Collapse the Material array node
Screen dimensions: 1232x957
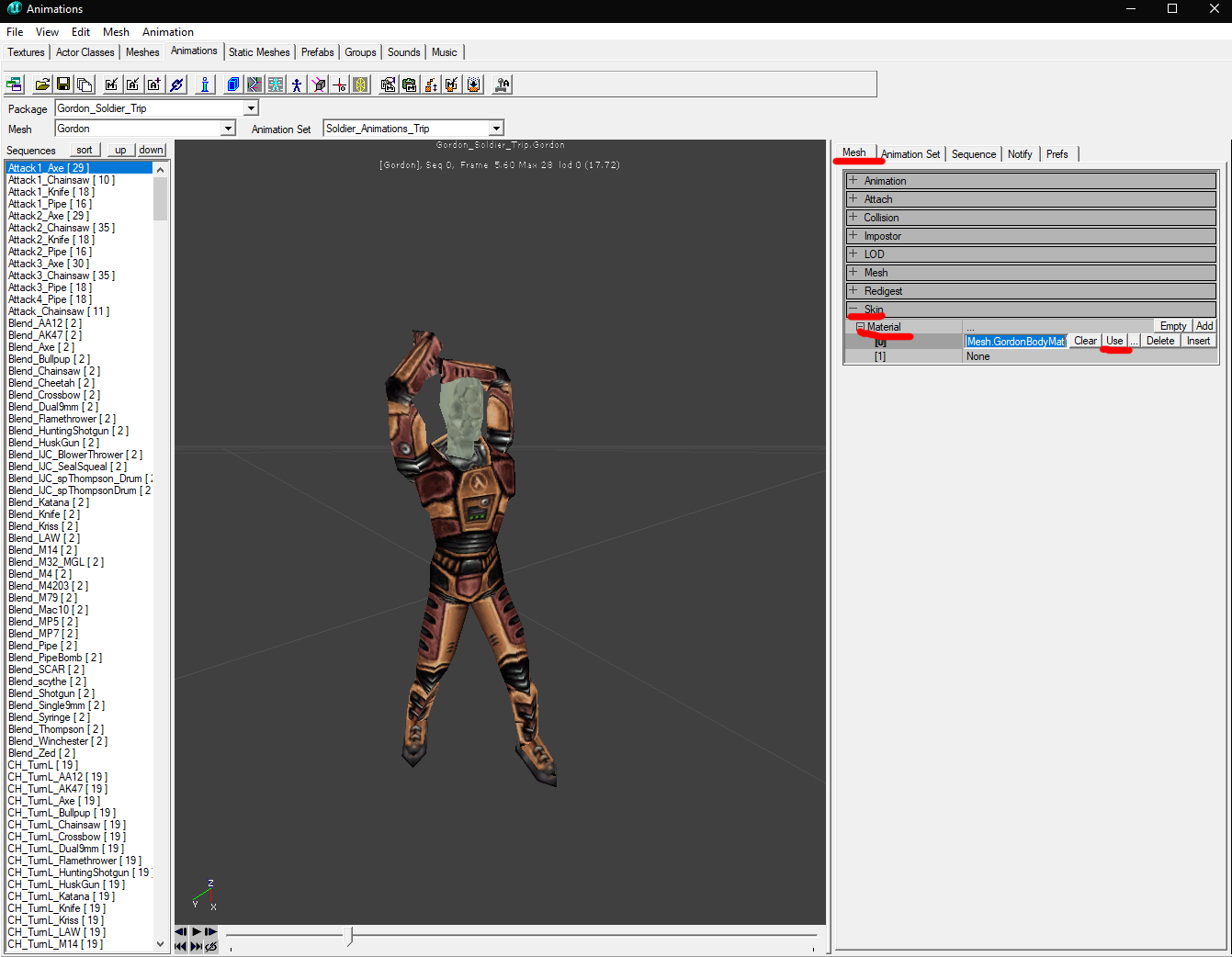tap(861, 327)
